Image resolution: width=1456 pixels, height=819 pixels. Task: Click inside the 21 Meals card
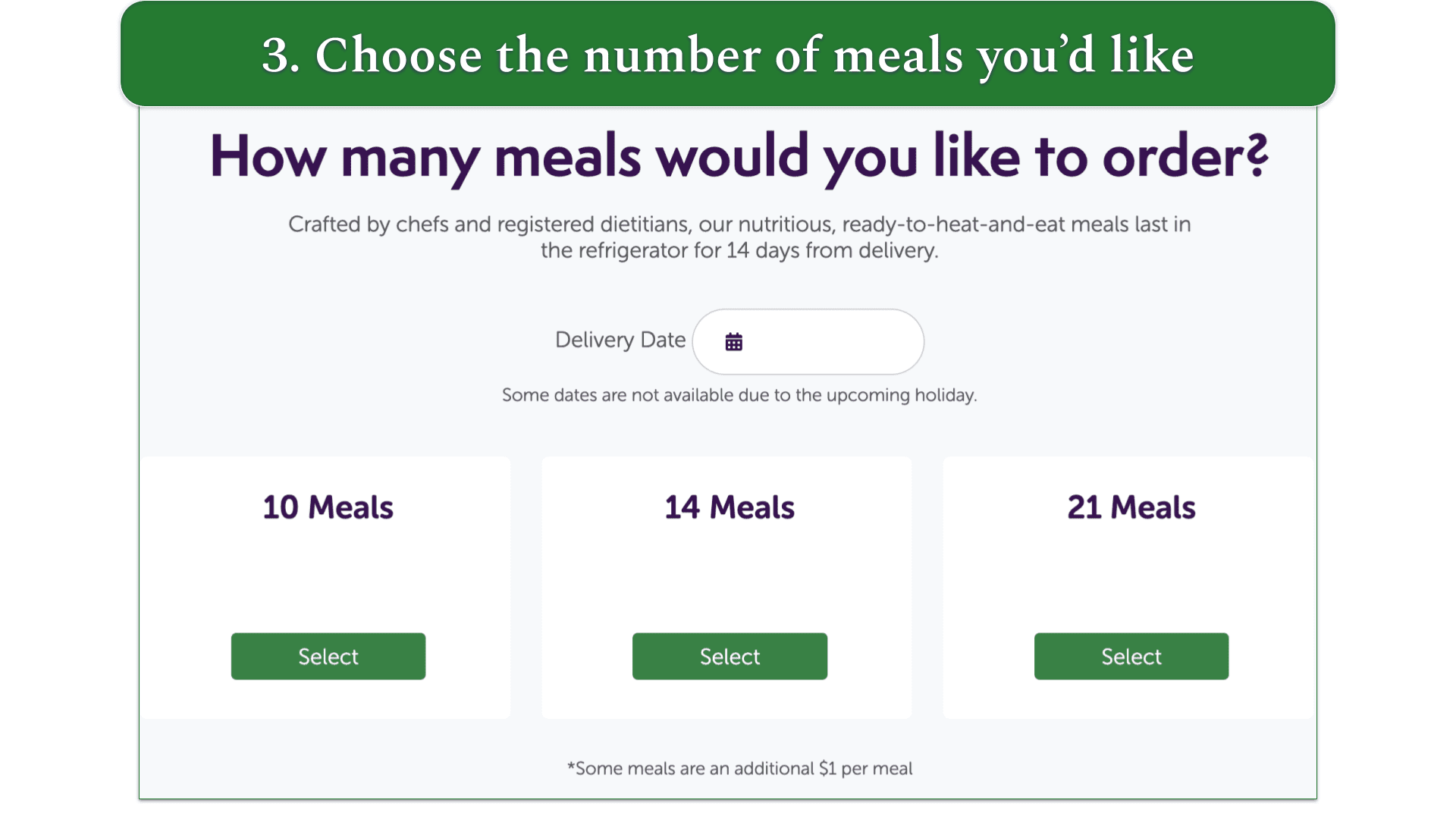coord(1130,584)
